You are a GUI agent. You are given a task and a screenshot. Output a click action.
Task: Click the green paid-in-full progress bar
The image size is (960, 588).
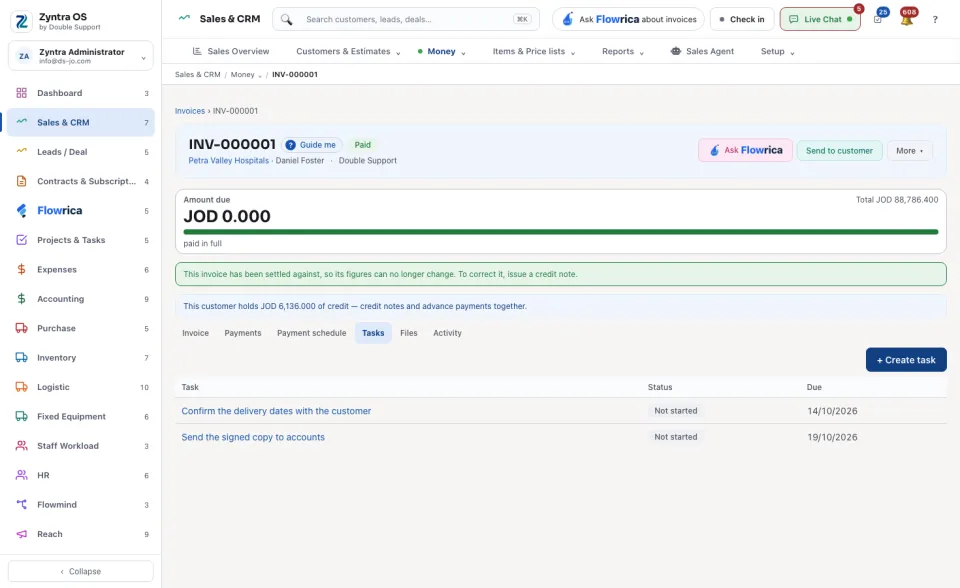560,232
